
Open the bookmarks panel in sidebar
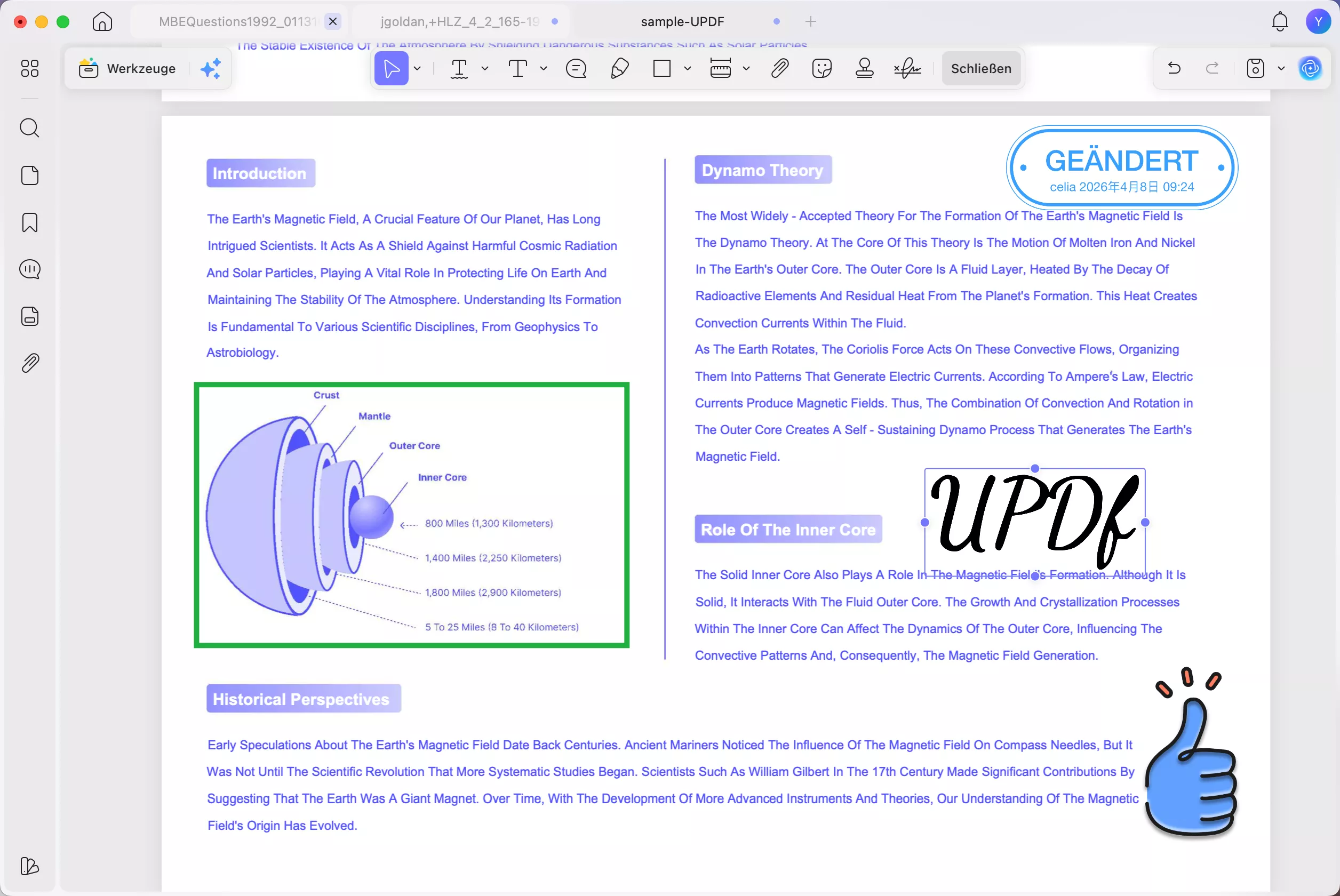tap(30, 222)
